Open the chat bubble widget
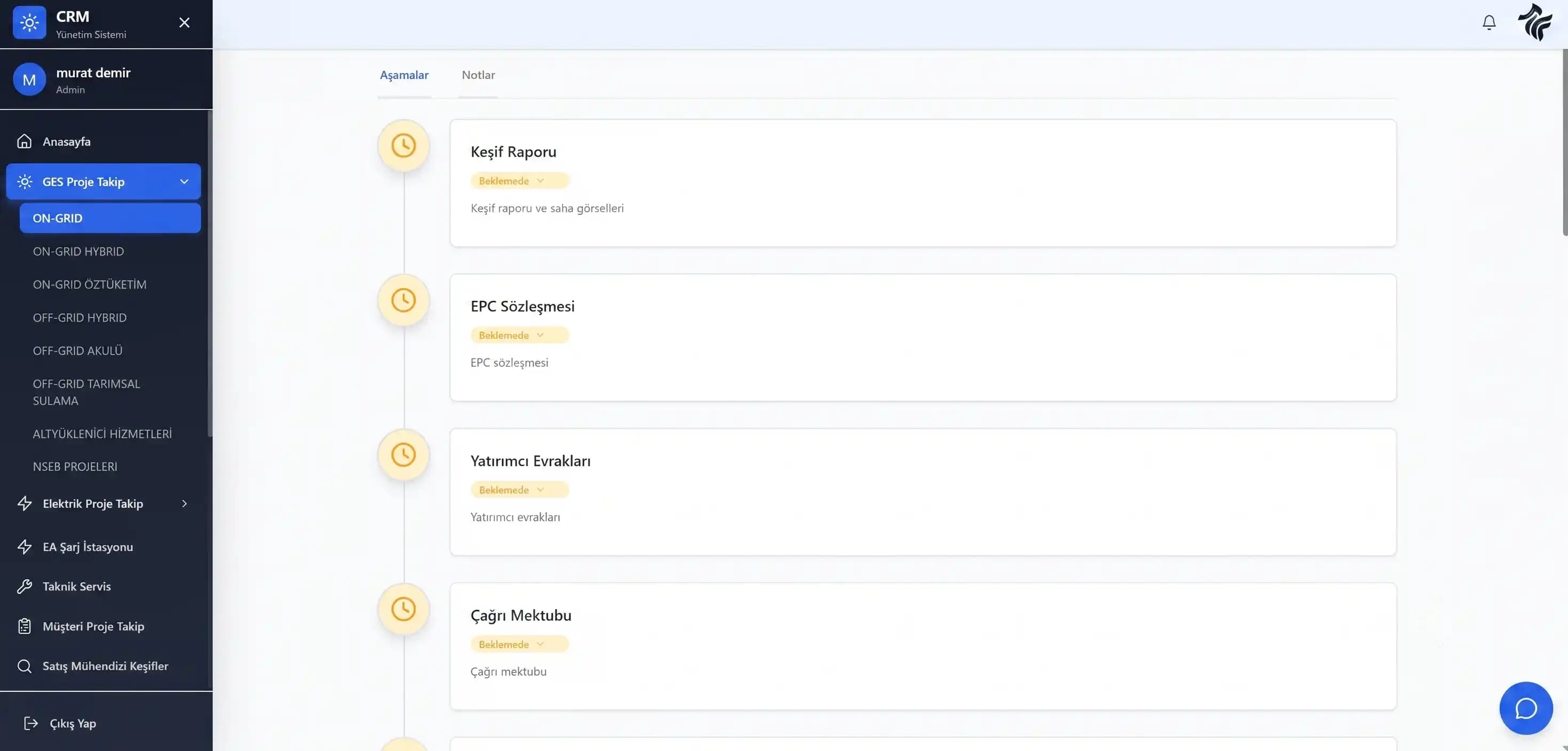Image resolution: width=1568 pixels, height=751 pixels. point(1526,708)
